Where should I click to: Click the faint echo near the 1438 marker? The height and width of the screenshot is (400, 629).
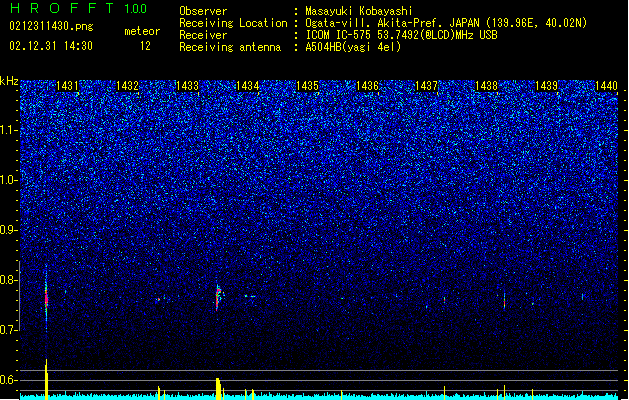tap(504, 301)
